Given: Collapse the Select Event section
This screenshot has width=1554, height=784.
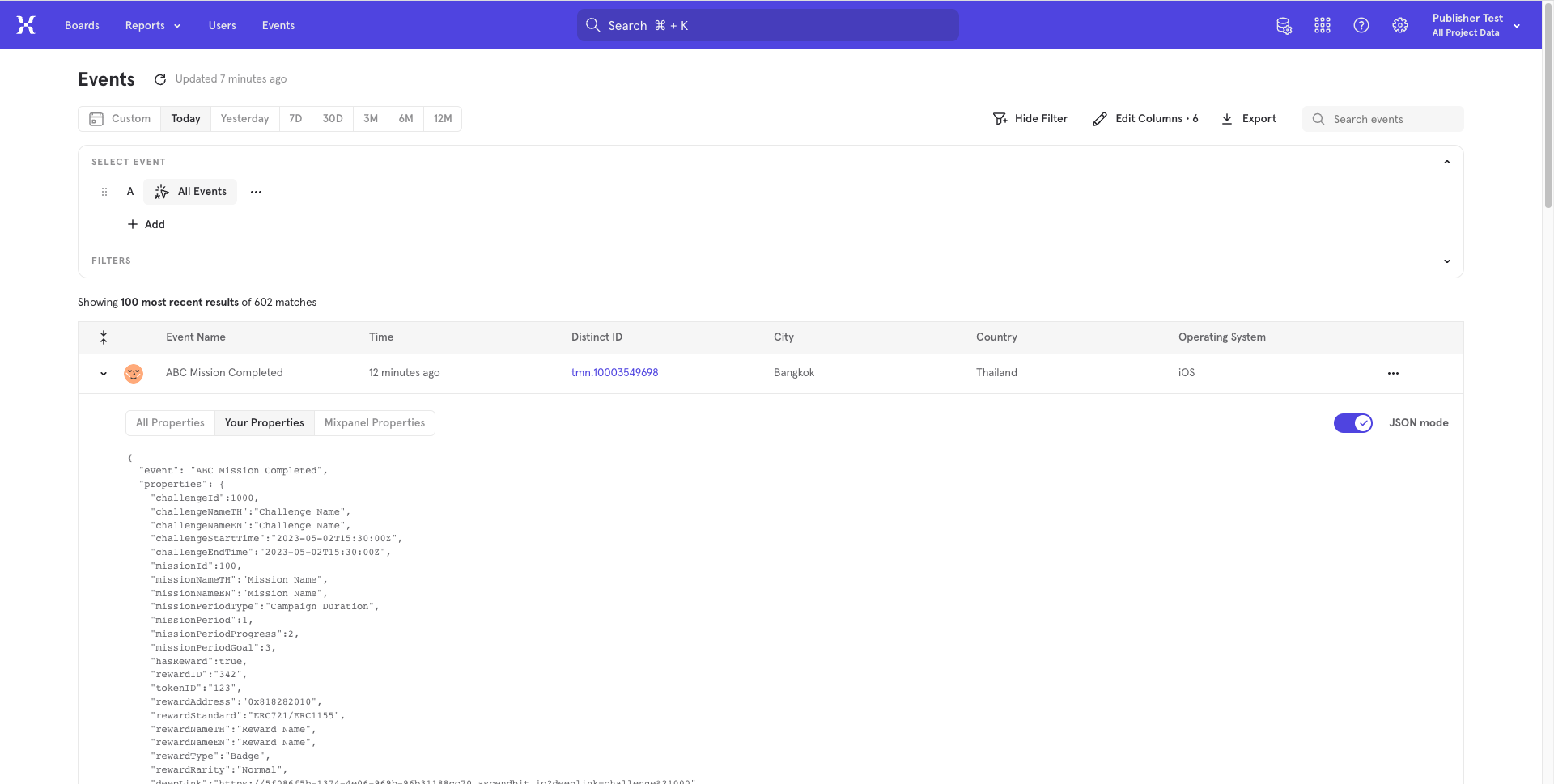Looking at the screenshot, I should 1446,163.
